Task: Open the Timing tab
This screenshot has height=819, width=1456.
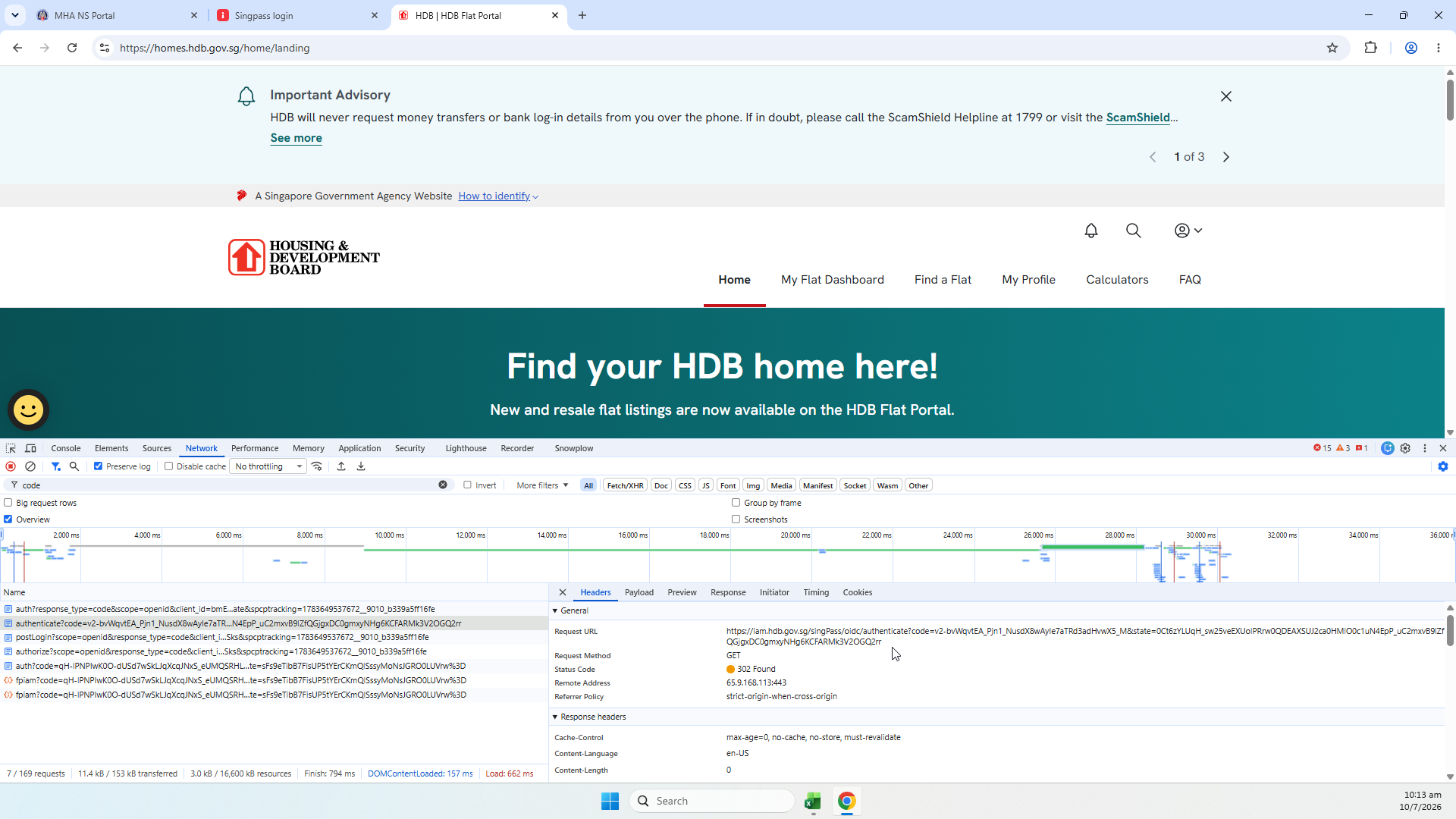Action: (x=816, y=592)
